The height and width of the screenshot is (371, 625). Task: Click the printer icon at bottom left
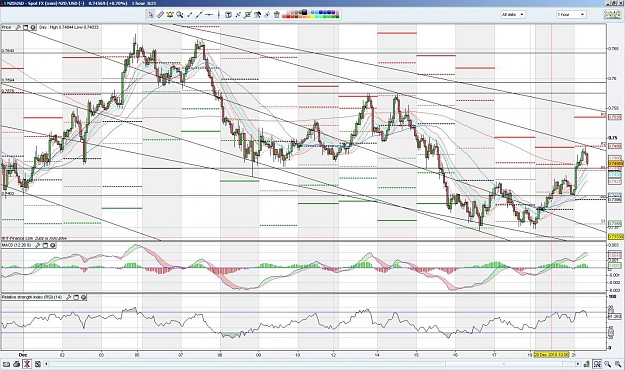16,364
